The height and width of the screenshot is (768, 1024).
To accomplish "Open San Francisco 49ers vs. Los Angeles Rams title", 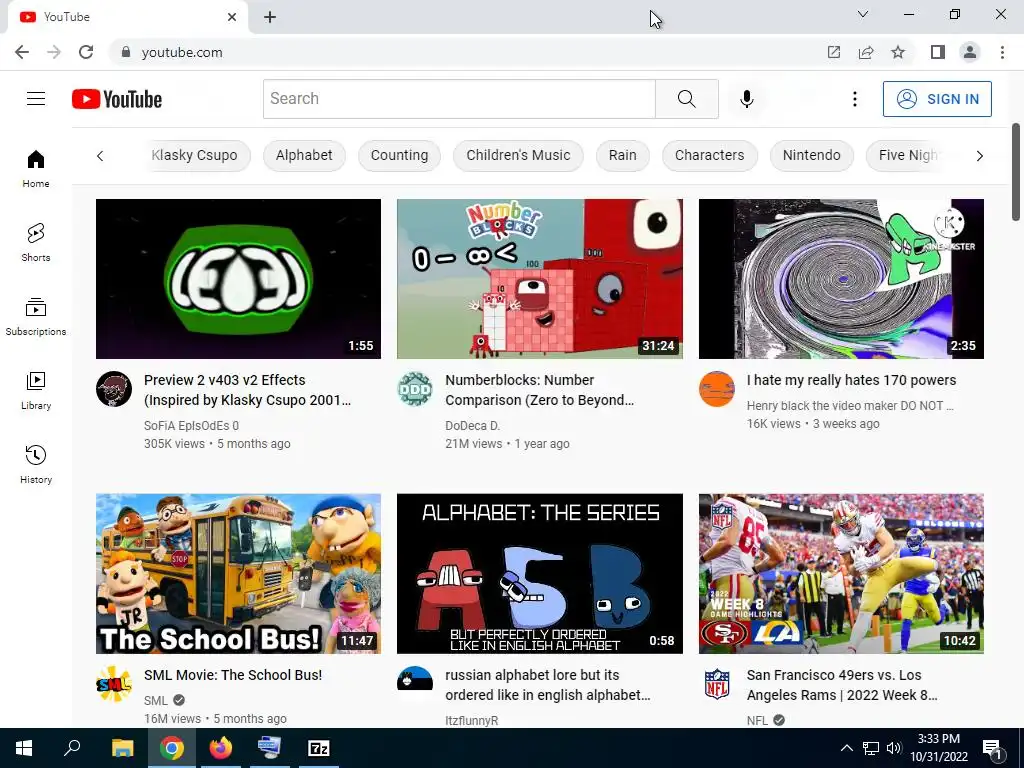I will [842, 685].
